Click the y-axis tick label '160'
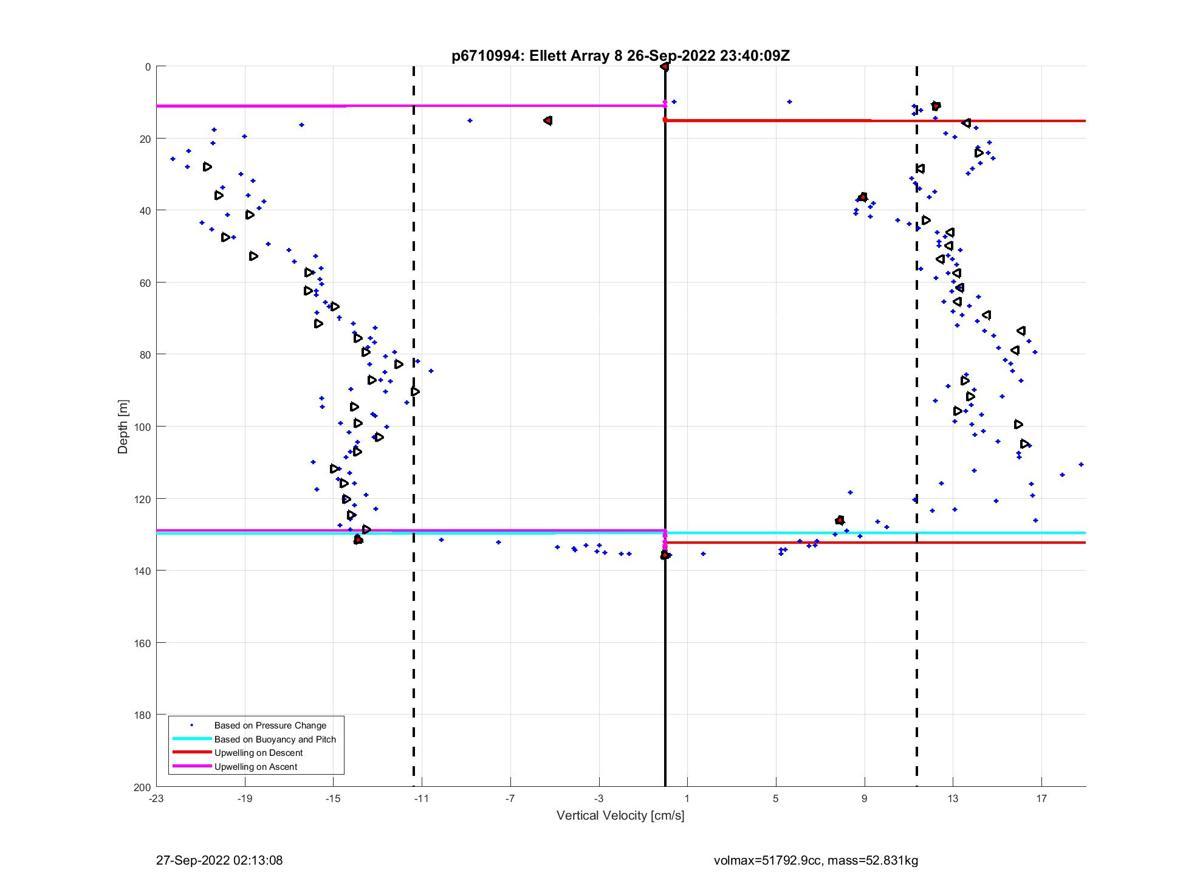The width and height of the screenshot is (1200, 885). pos(142,643)
